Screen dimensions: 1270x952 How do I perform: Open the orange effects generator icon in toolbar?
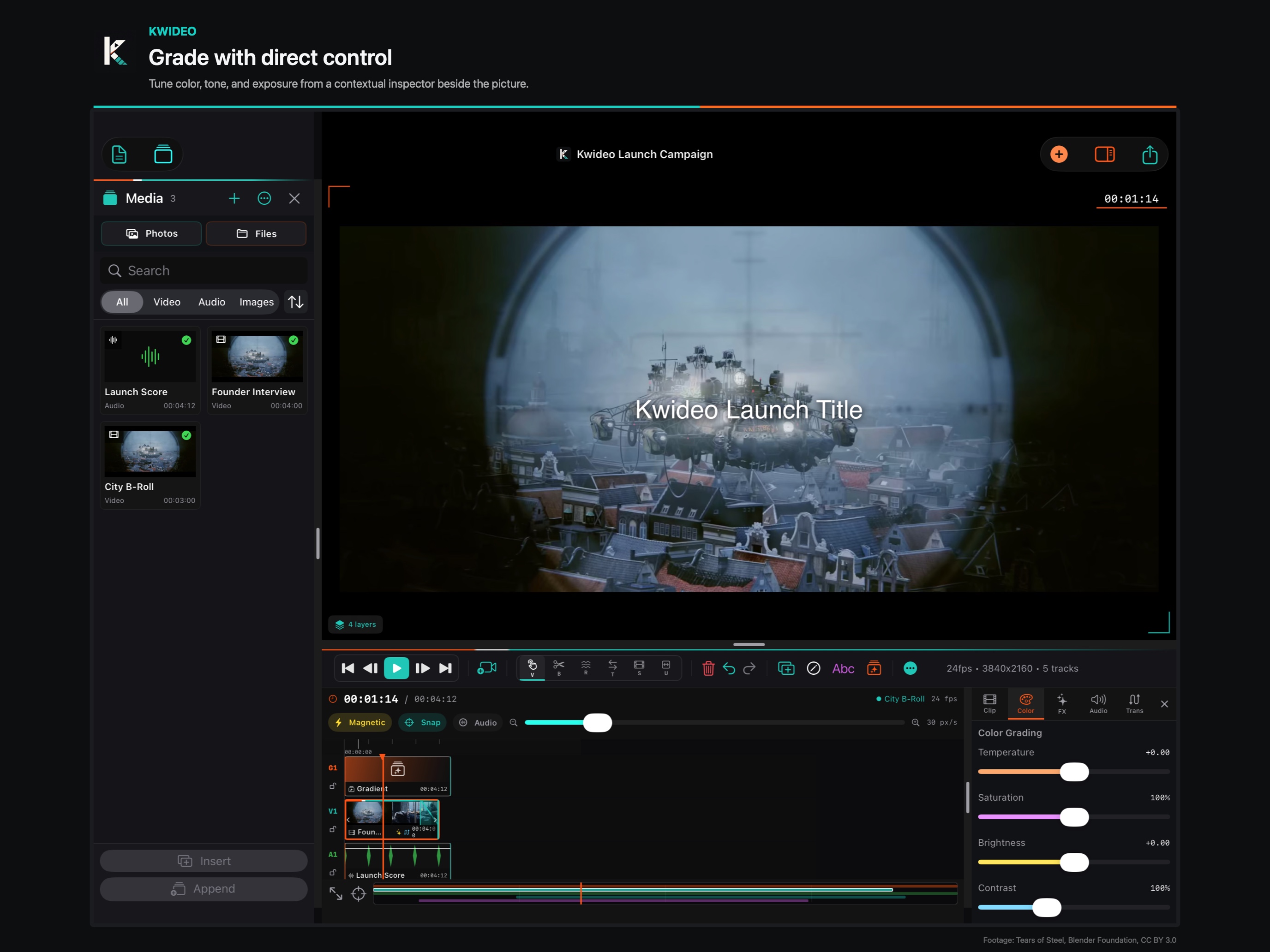[874, 668]
